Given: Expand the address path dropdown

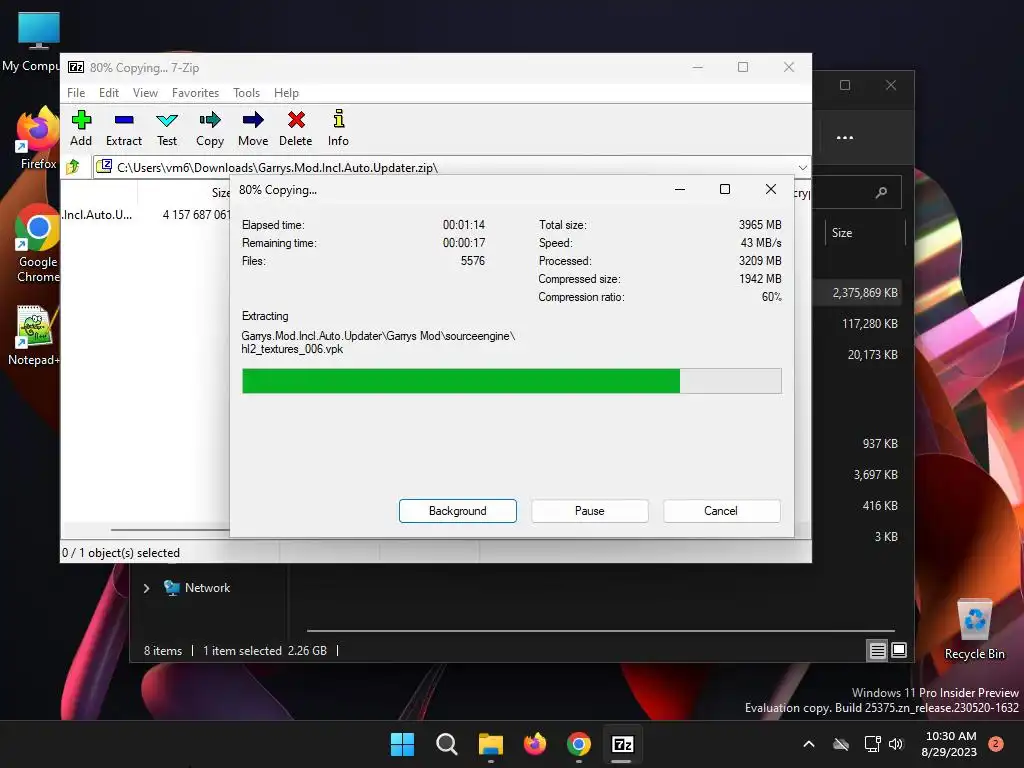Looking at the screenshot, I should [803, 167].
